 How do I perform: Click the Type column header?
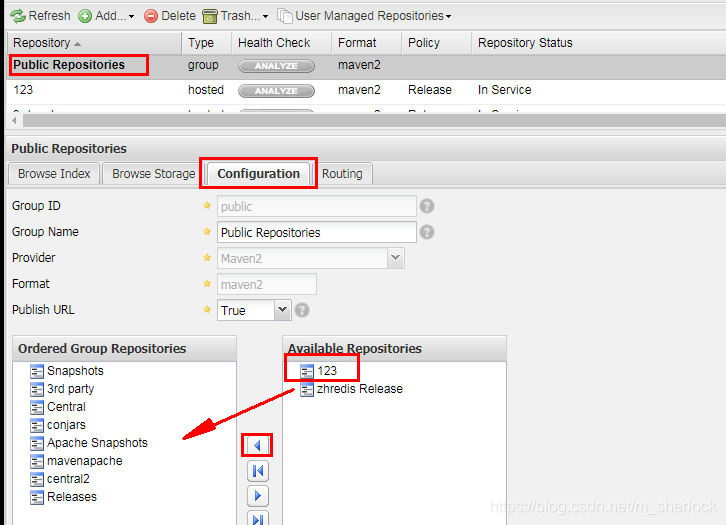(207, 43)
